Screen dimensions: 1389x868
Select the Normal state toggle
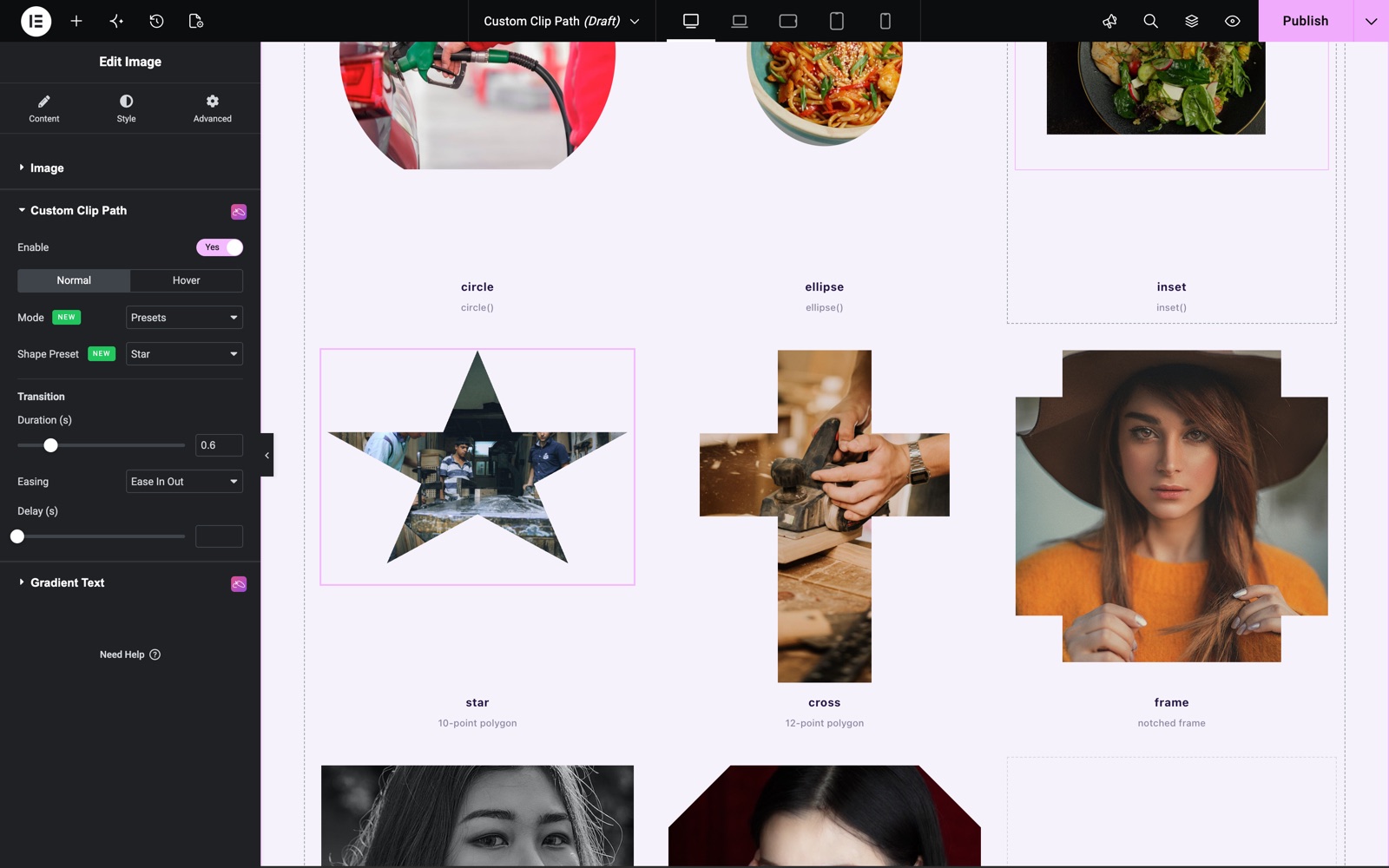tap(74, 280)
